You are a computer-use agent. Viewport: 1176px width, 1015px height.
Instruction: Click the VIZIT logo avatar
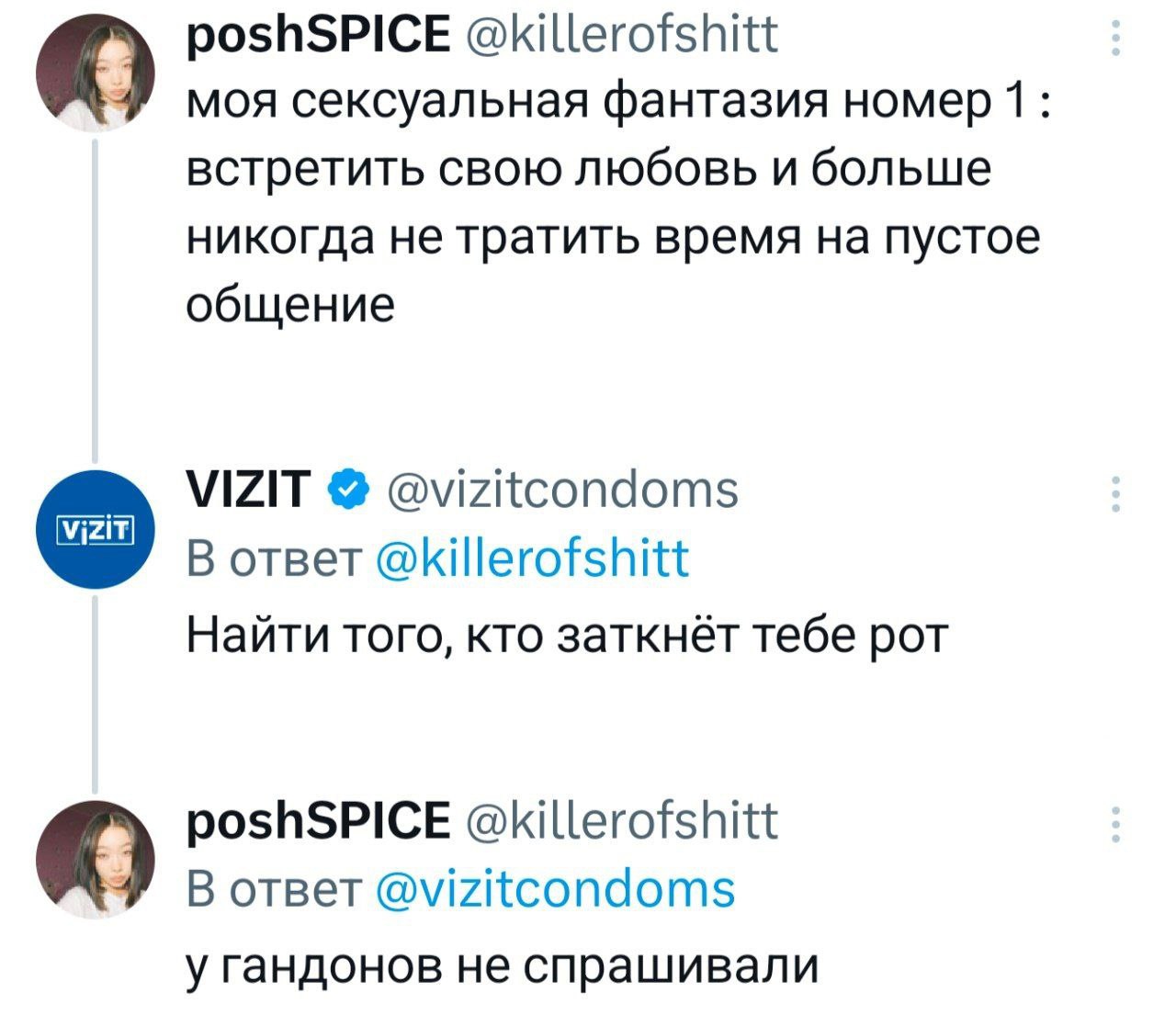95,530
